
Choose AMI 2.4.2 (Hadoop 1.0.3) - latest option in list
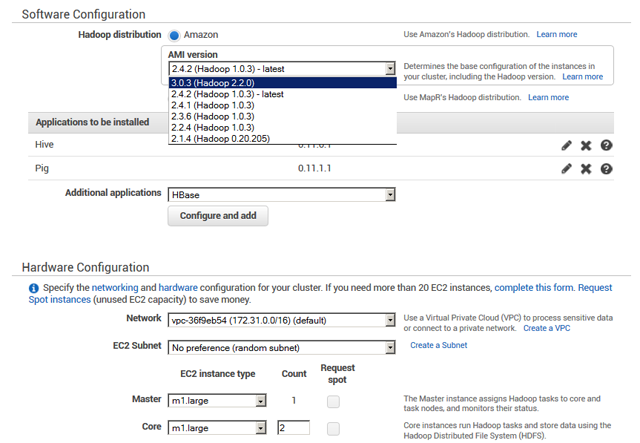point(282,94)
